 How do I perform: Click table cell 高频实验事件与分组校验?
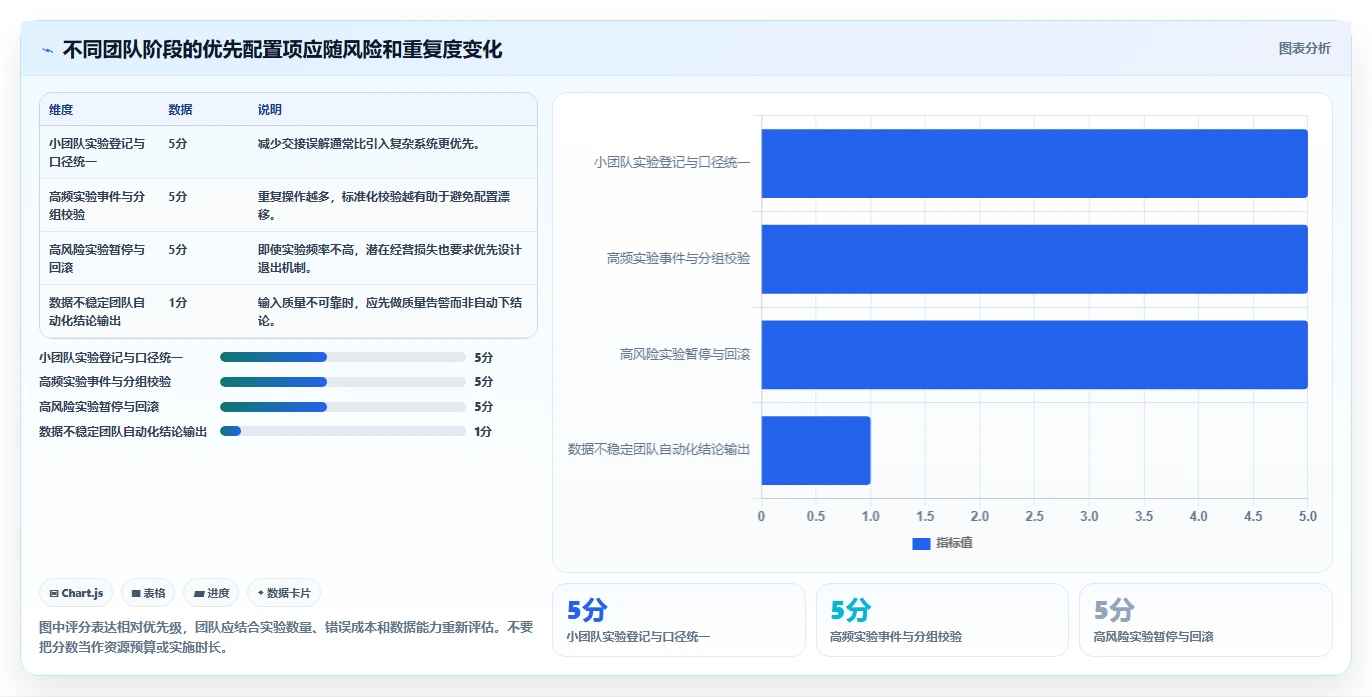click(x=98, y=205)
